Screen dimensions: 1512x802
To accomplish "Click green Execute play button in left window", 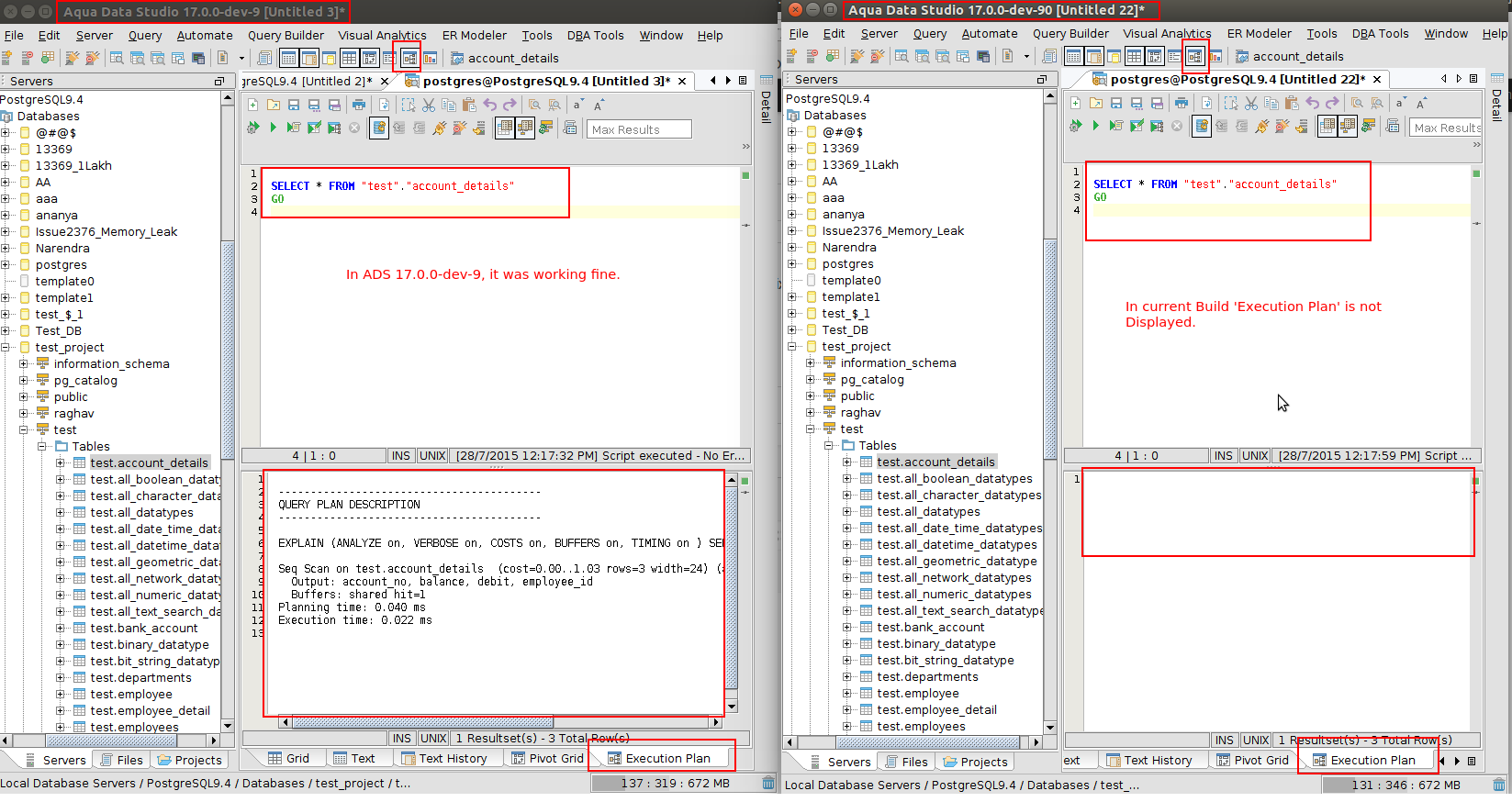I will pyautogui.click(x=273, y=128).
